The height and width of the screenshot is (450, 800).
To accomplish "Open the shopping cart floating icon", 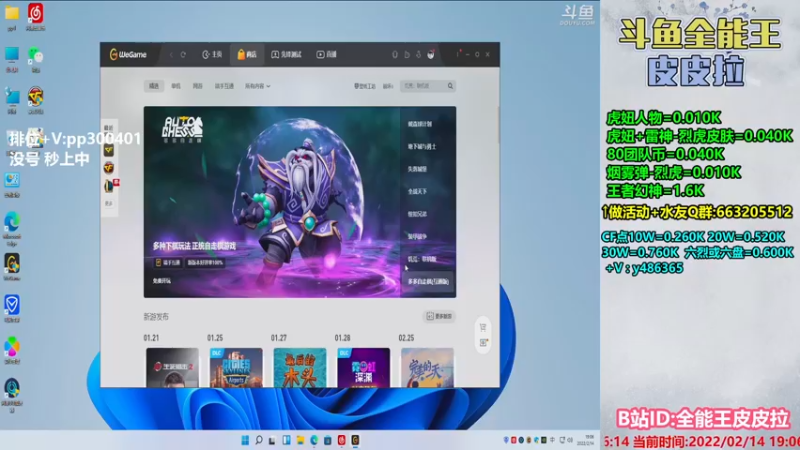I will click(483, 328).
